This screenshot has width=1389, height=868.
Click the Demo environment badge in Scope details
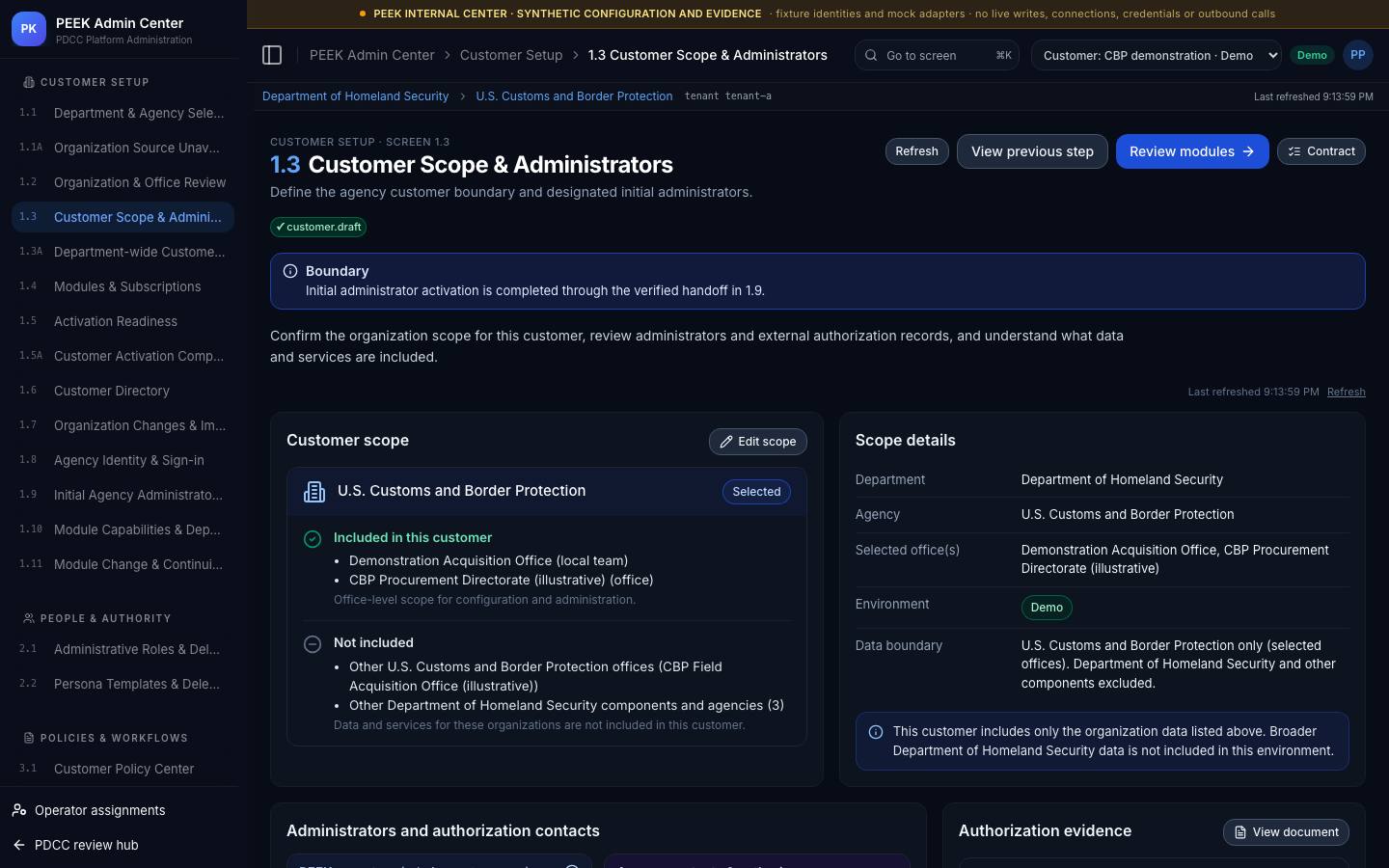click(x=1047, y=608)
